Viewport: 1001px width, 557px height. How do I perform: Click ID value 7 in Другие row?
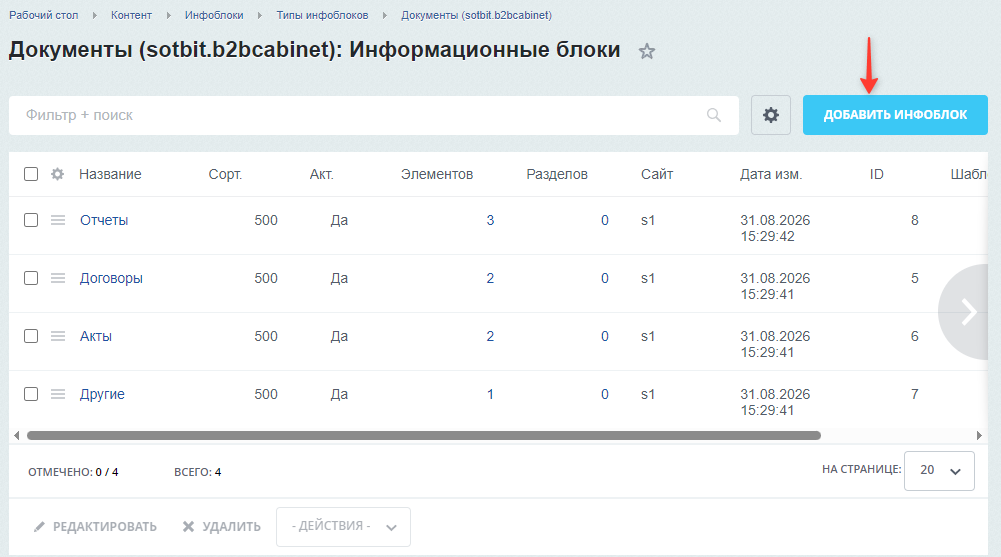914,394
